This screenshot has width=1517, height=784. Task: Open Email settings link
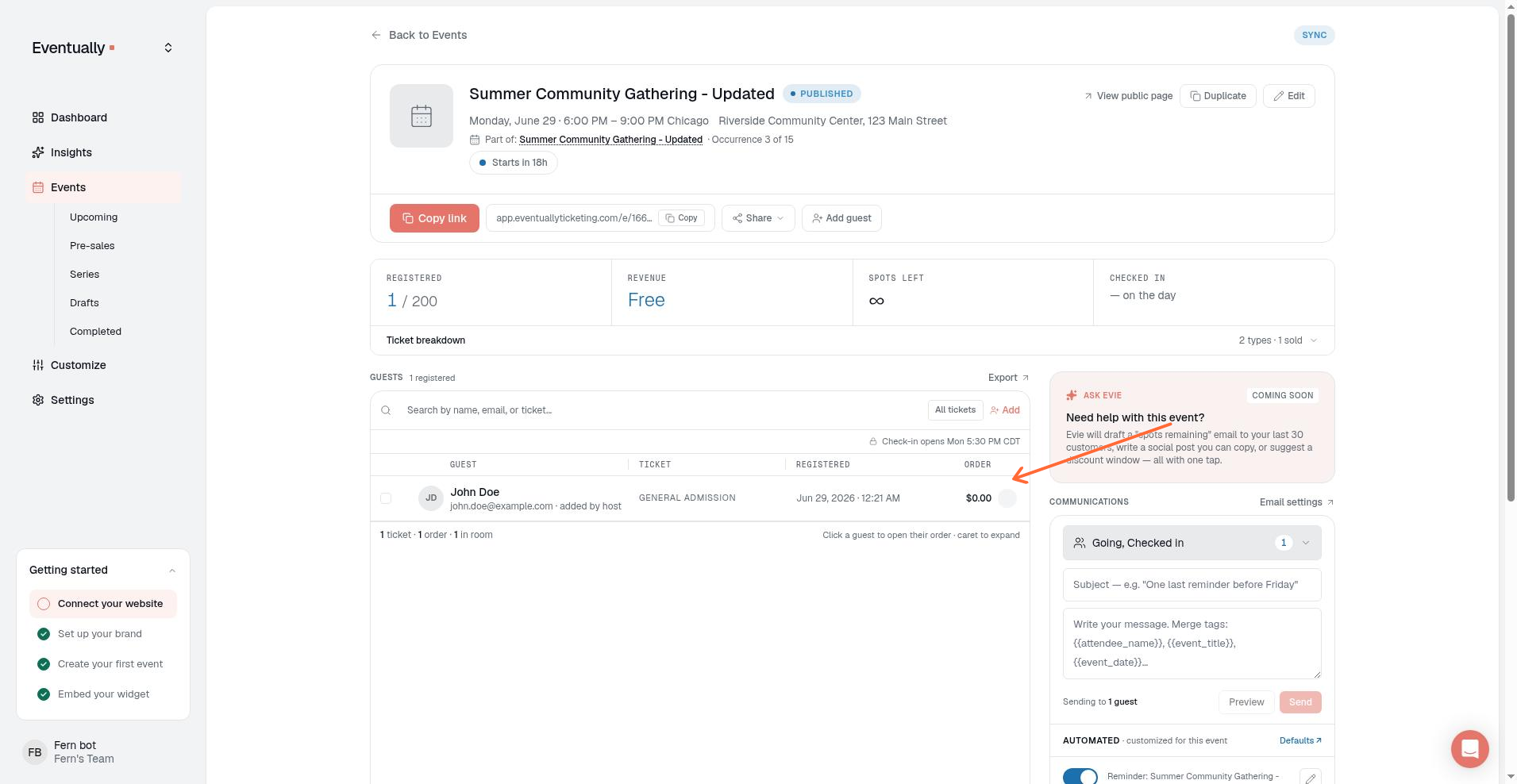click(x=1296, y=502)
